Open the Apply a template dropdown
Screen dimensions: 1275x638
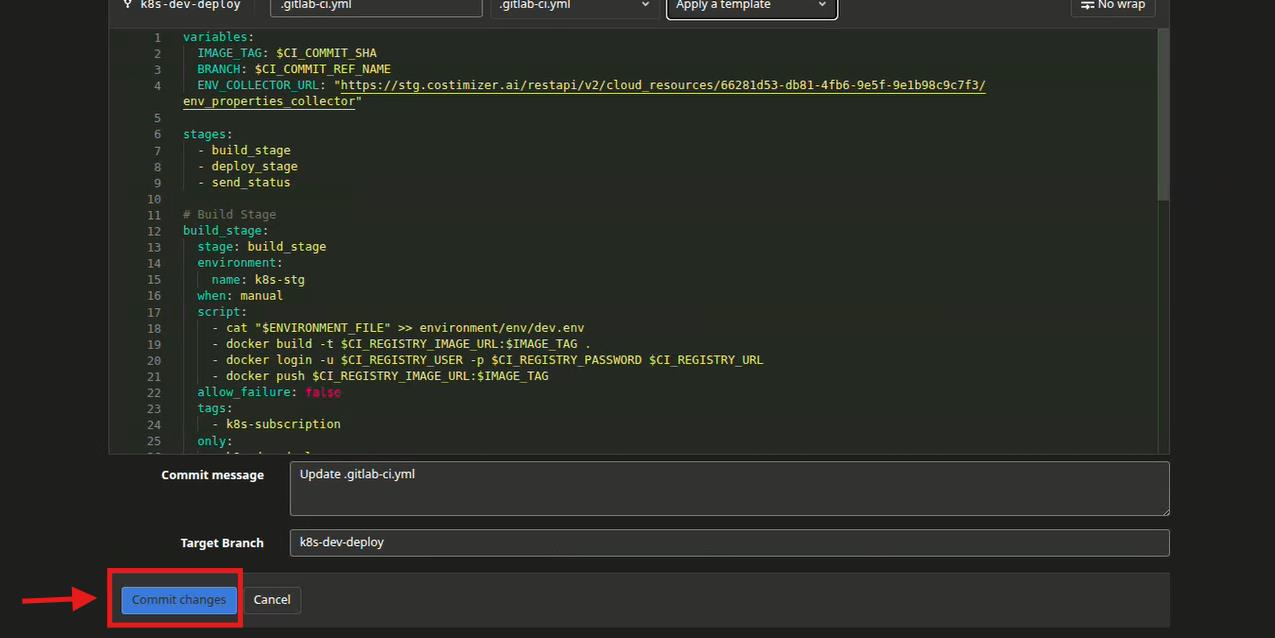pos(752,6)
